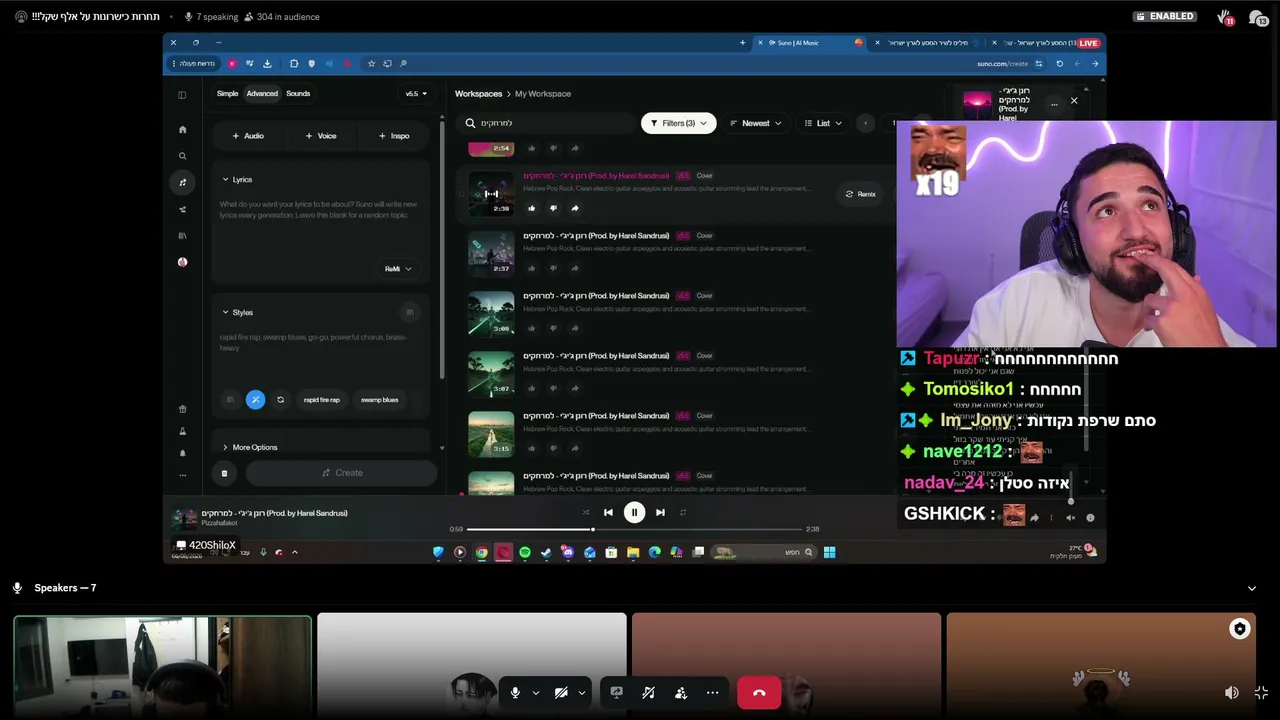This screenshot has height=720, width=1280.
Task: Pause the playing song
Action: pyautogui.click(x=634, y=512)
